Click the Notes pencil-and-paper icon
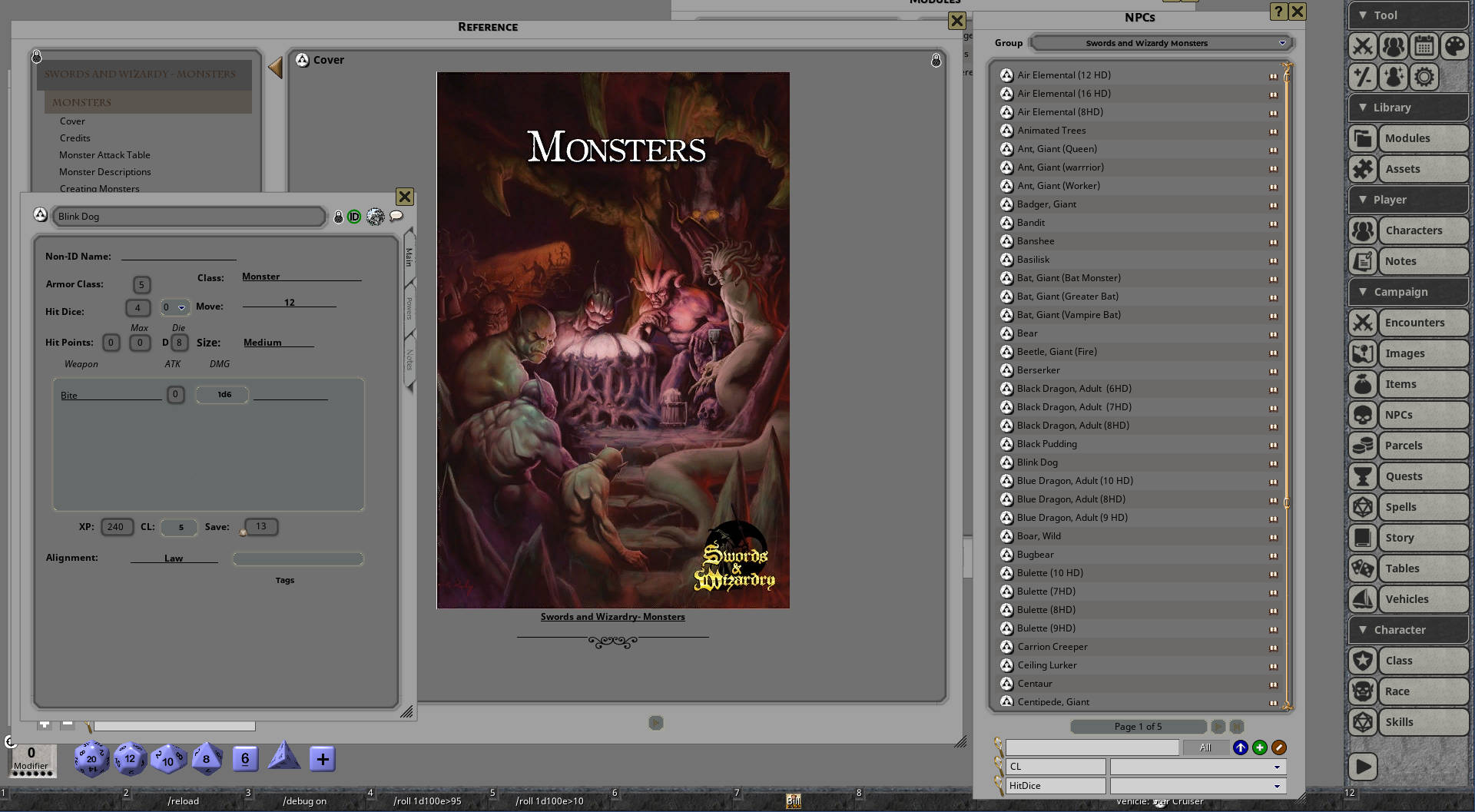 pos(1363,261)
